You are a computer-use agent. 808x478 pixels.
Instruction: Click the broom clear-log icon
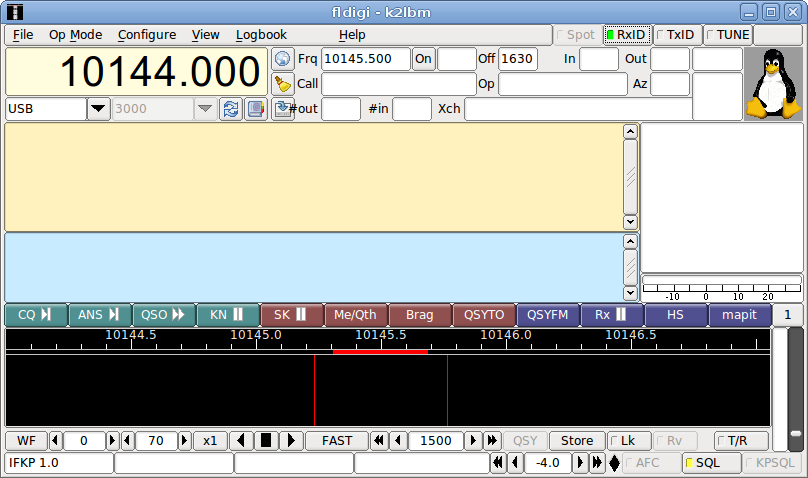[282, 83]
